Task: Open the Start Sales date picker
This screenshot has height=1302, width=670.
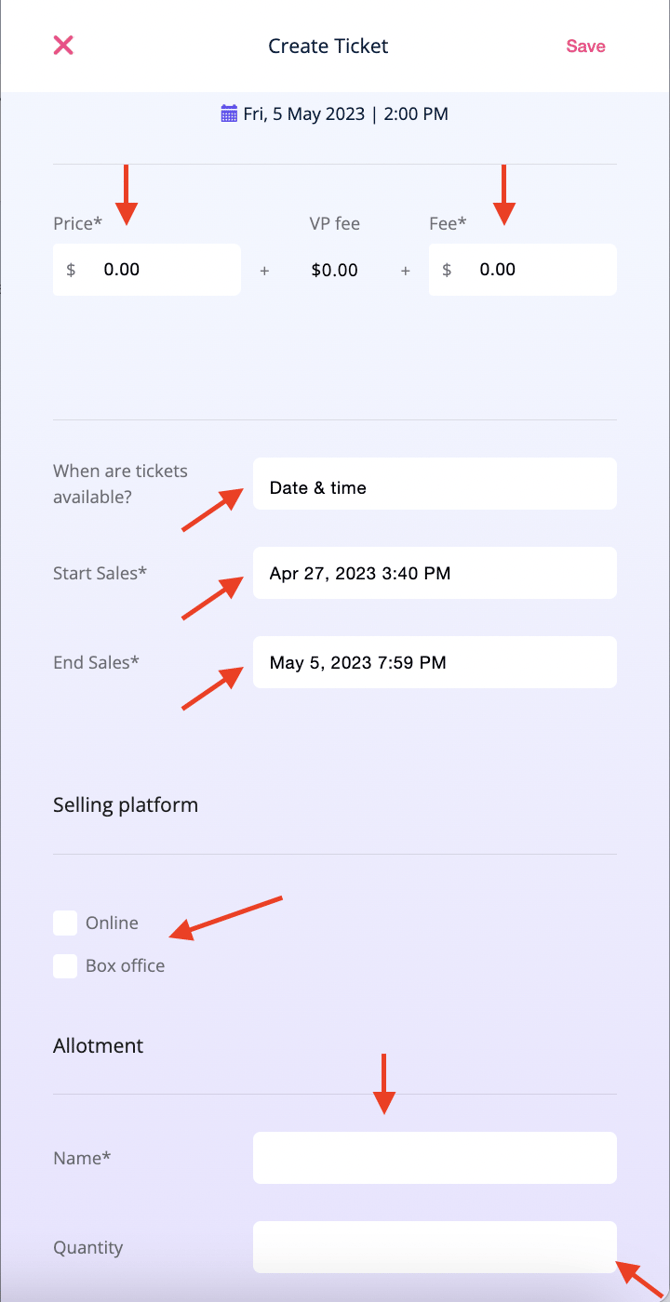Action: tap(434, 574)
